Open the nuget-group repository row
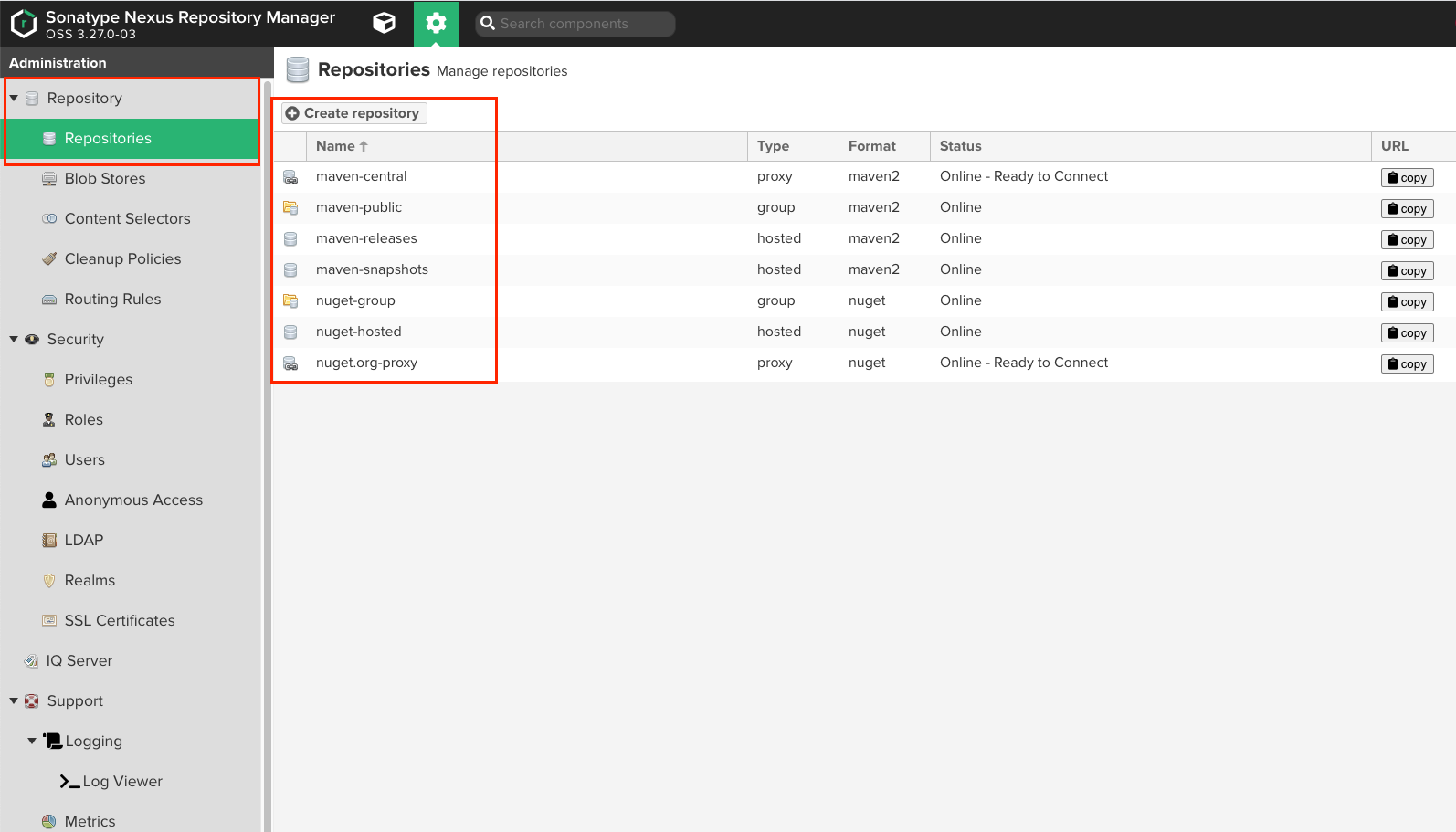This screenshot has width=1456, height=832. 864,301
